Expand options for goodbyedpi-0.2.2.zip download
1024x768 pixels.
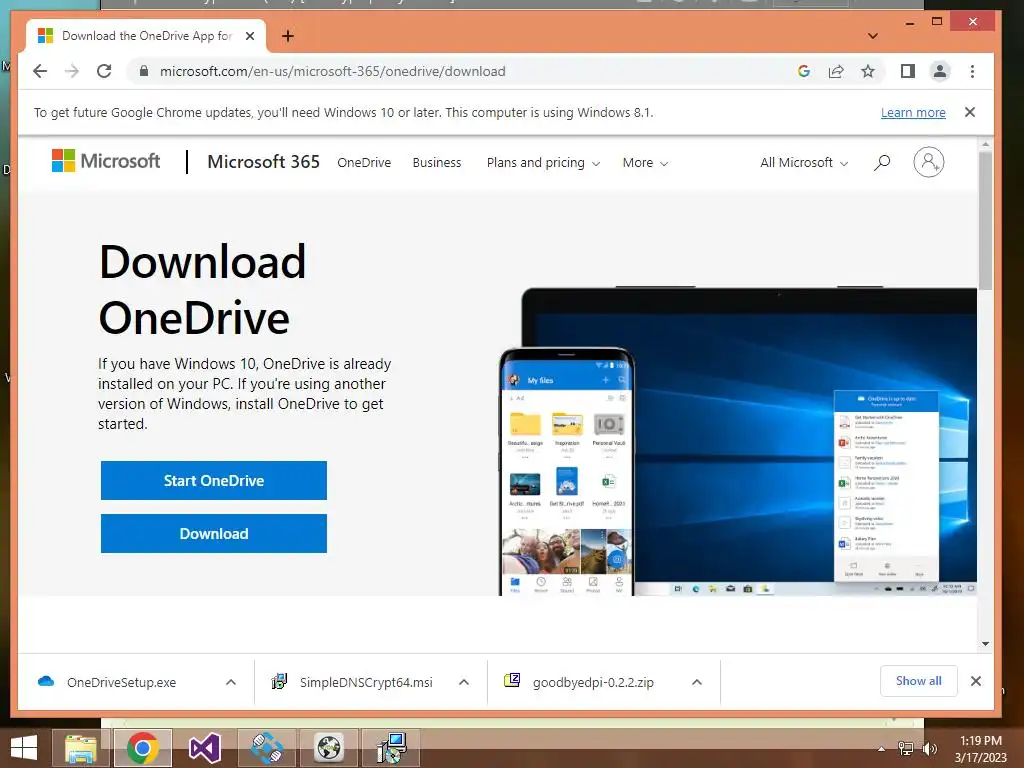click(697, 682)
